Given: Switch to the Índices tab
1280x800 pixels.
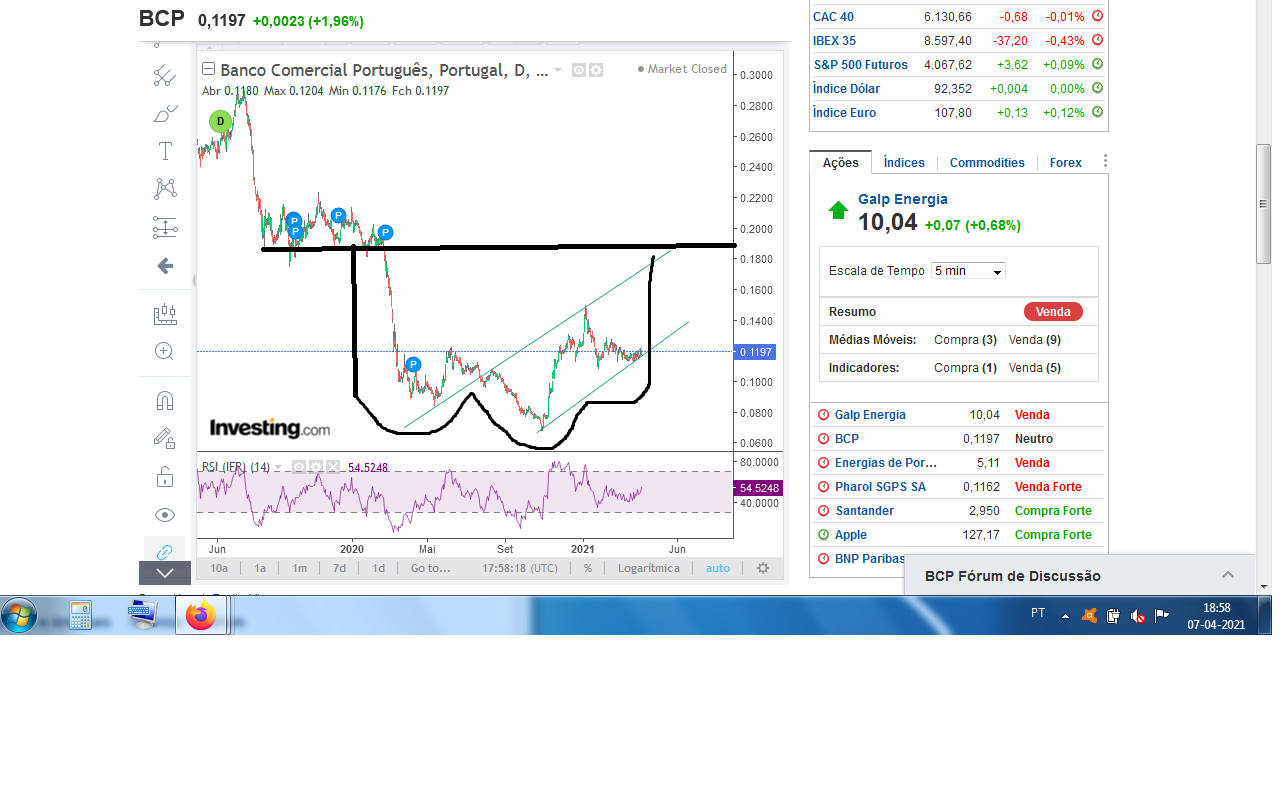Looking at the screenshot, I should [904, 163].
